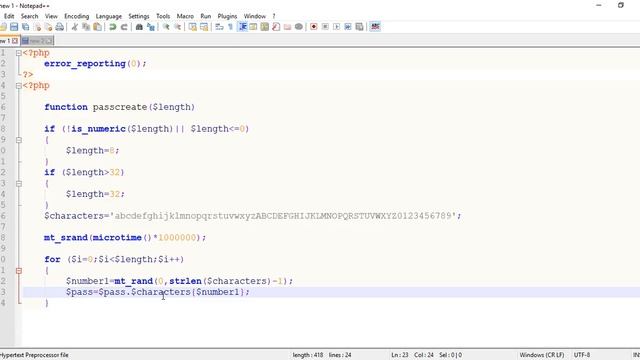Open the Encoding menu
The height and width of the screenshot is (360, 640).
point(77,16)
